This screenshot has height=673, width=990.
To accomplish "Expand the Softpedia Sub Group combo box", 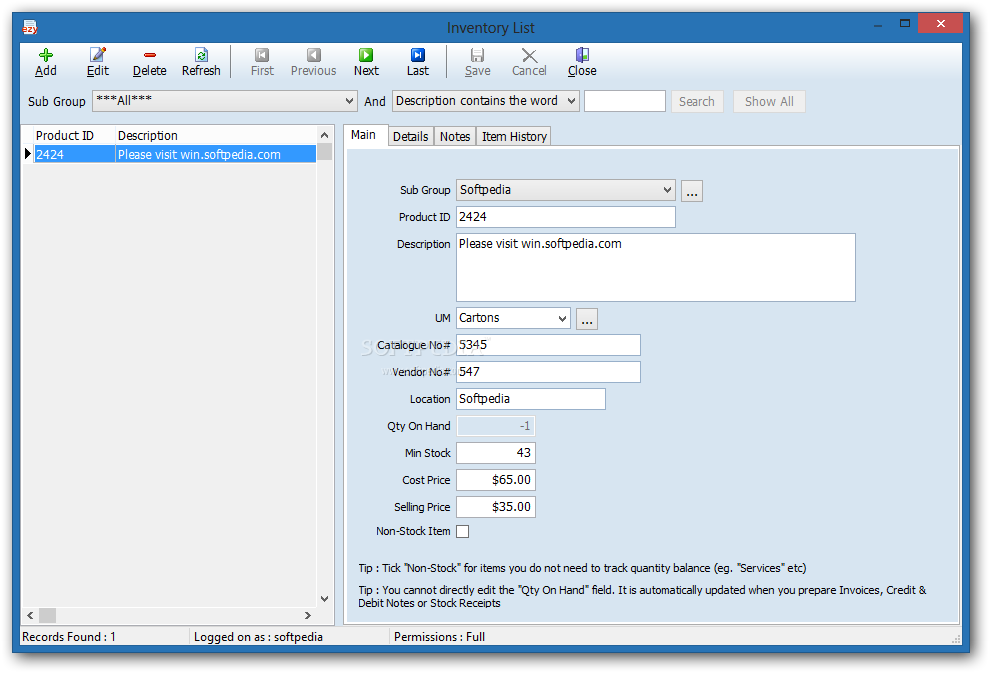I will [667, 190].
